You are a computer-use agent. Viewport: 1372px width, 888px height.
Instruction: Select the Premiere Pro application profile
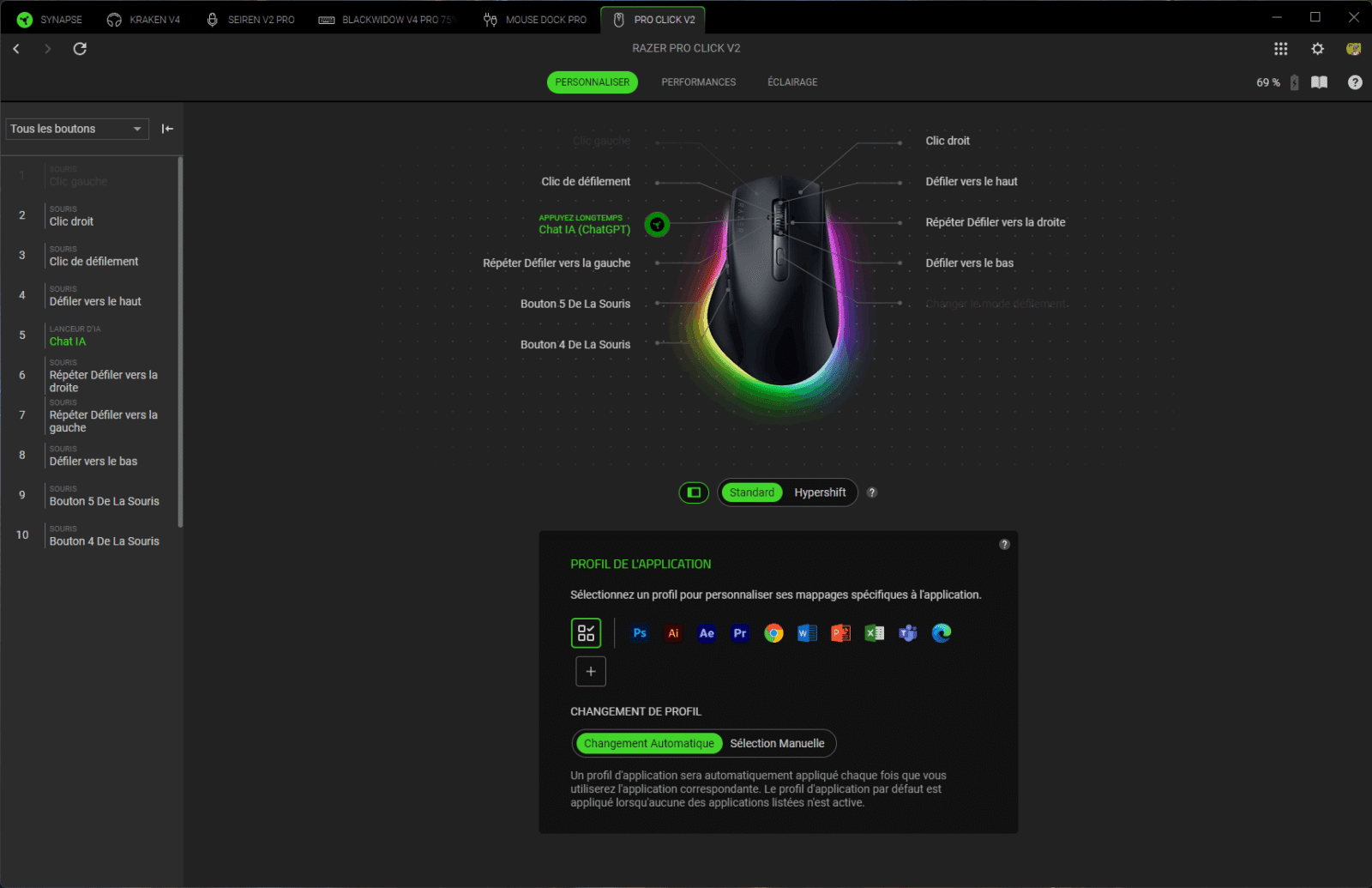click(740, 633)
